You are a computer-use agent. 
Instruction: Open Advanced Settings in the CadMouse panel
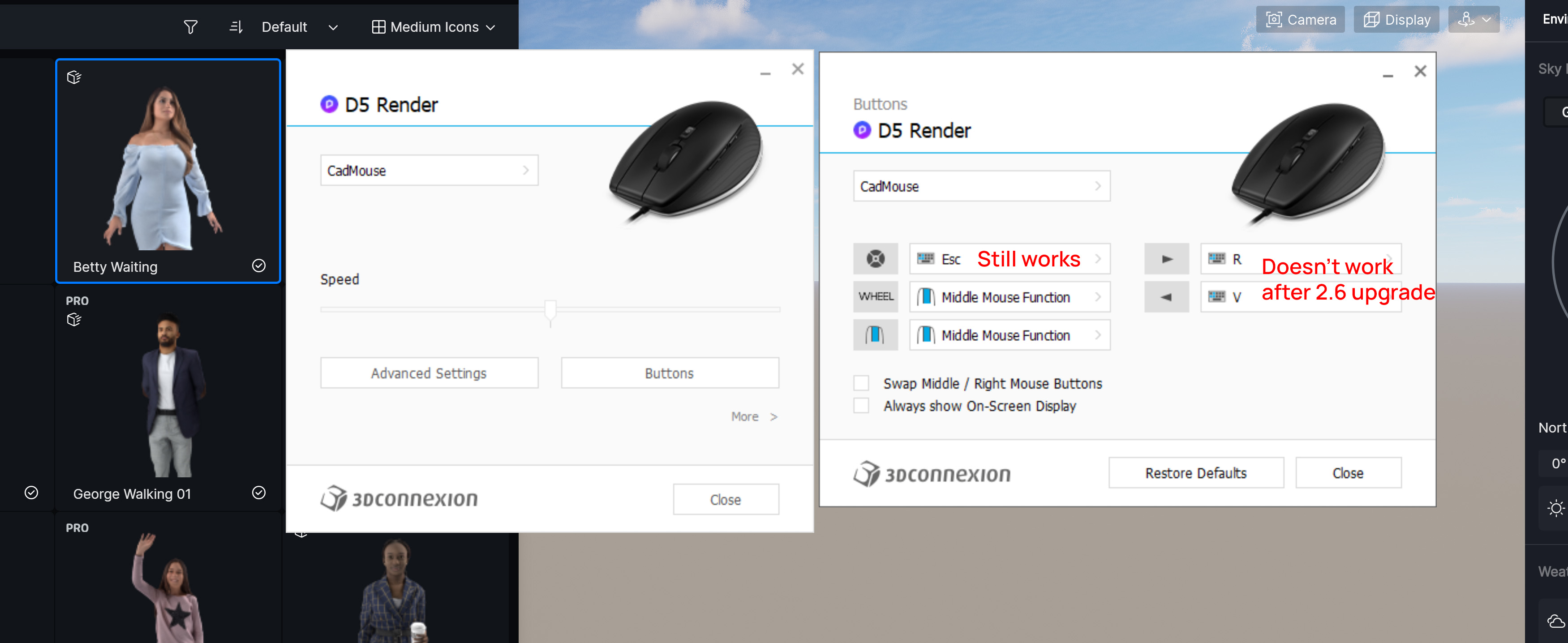tap(429, 373)
